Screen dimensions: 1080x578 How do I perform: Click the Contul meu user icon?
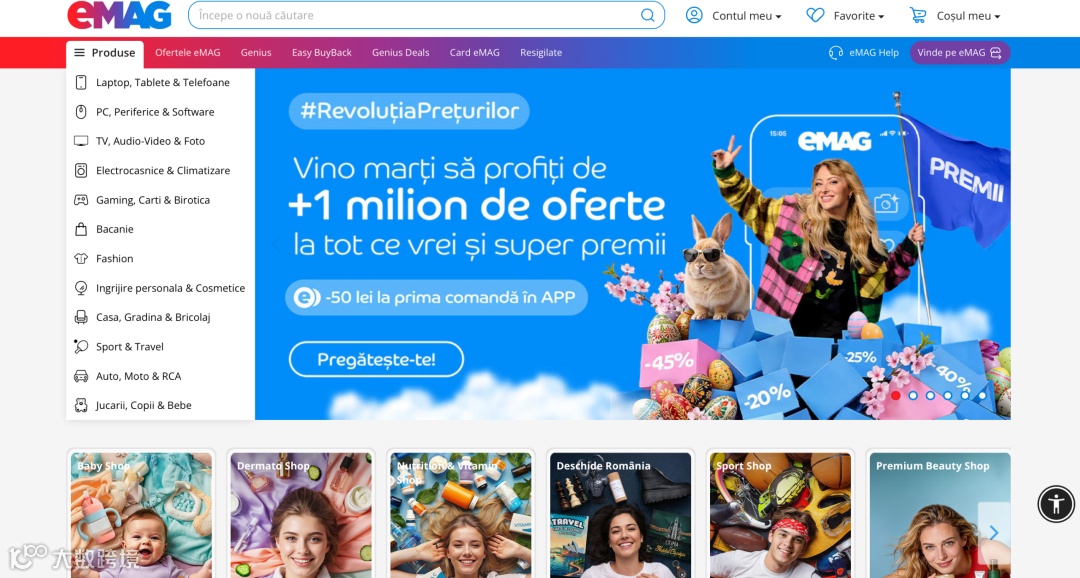[x=694, y=15]
